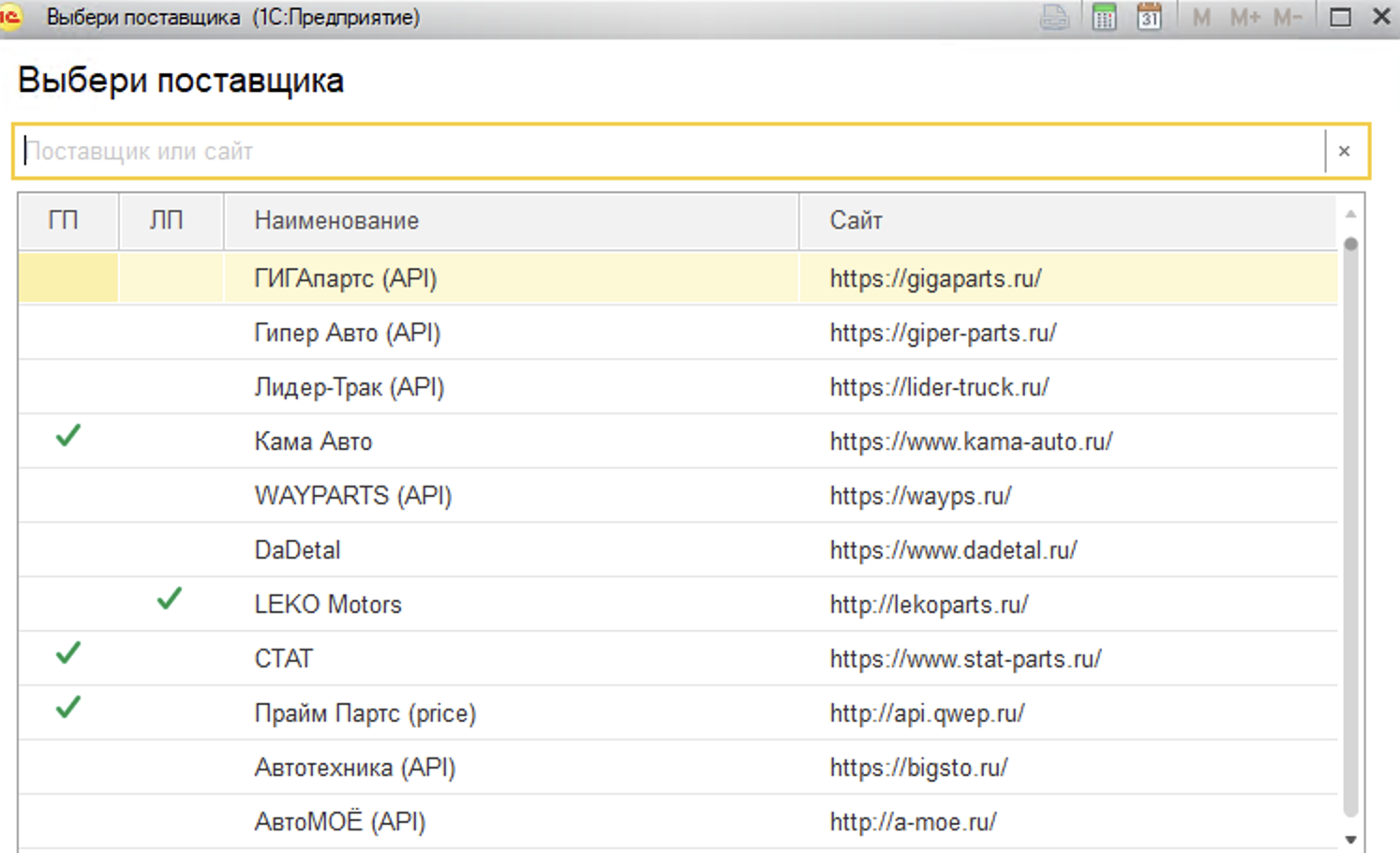The width and height of the screenshot is (1400, 853).
Task: Toggle ГП checkmark for СТАТ
Action: pos(67,652)
